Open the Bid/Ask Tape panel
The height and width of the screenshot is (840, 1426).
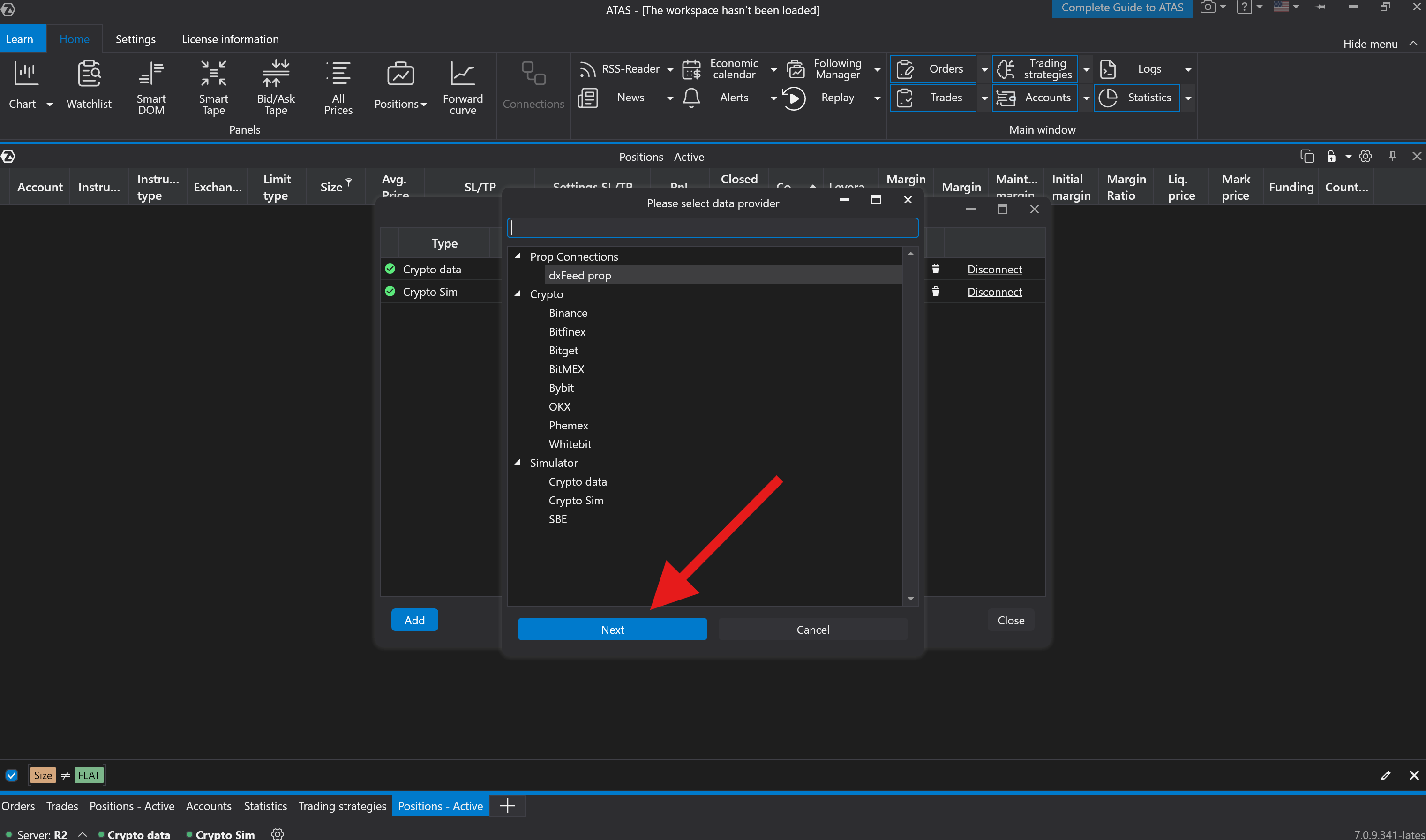point(276,88)
